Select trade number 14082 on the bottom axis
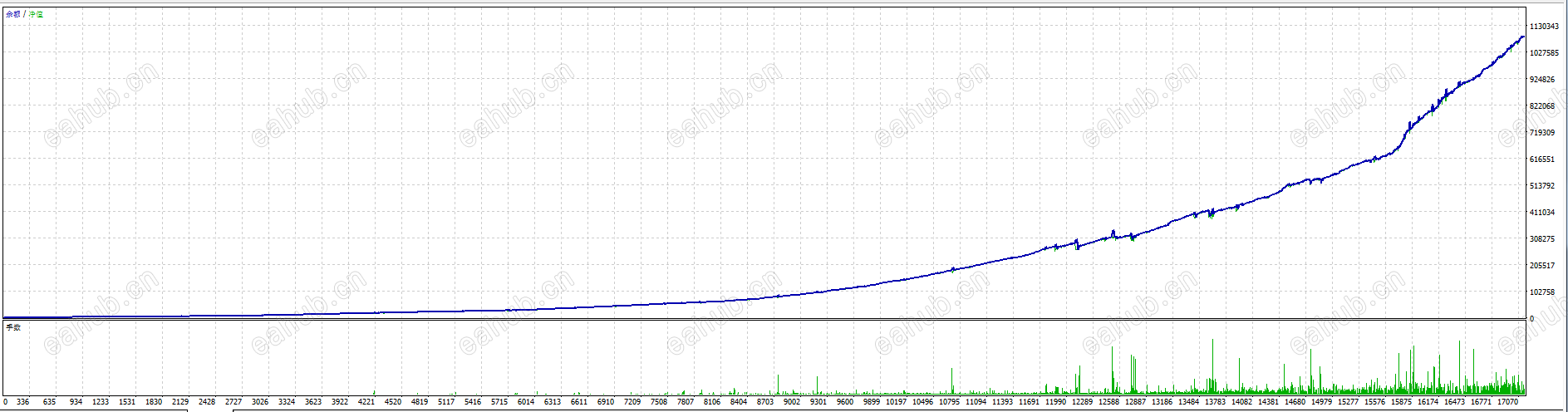Viewport: 1568px width, 412px height. click(x=1242, y=402)
